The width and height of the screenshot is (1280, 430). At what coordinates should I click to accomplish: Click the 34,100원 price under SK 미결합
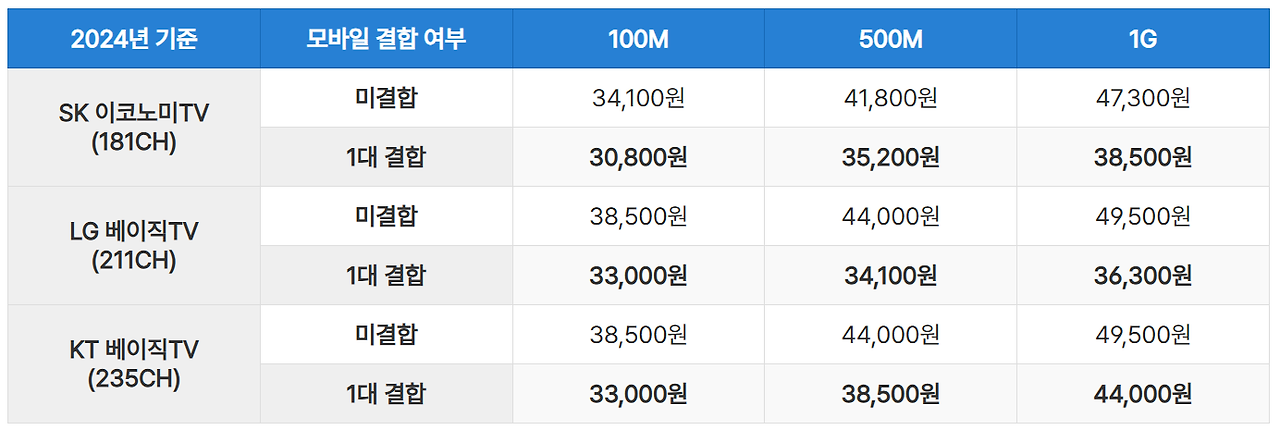tap(639, 98)
